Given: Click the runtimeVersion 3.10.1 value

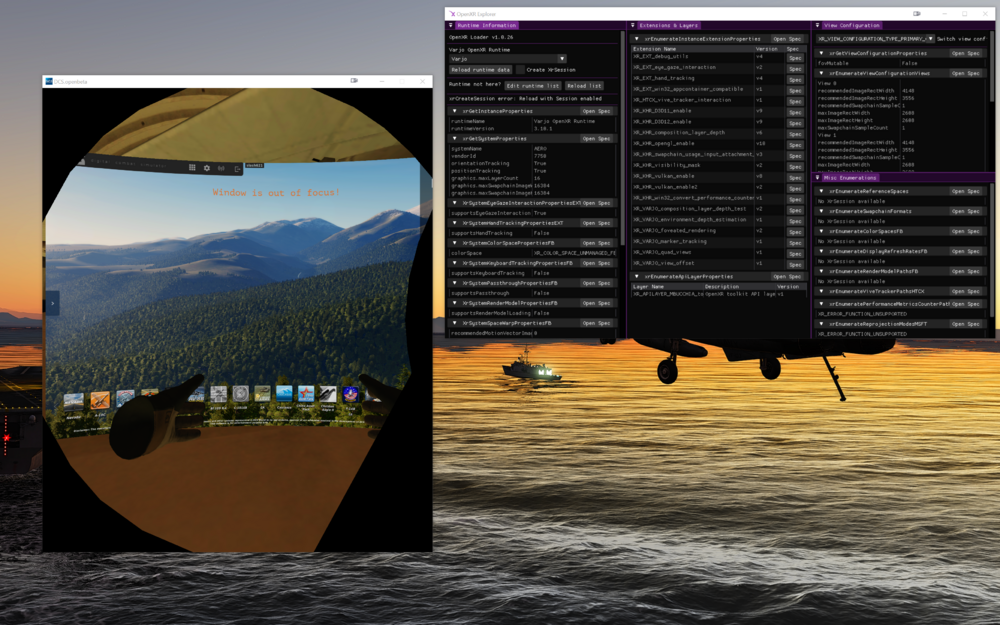Looking at the screenshot, I should 543,128.
